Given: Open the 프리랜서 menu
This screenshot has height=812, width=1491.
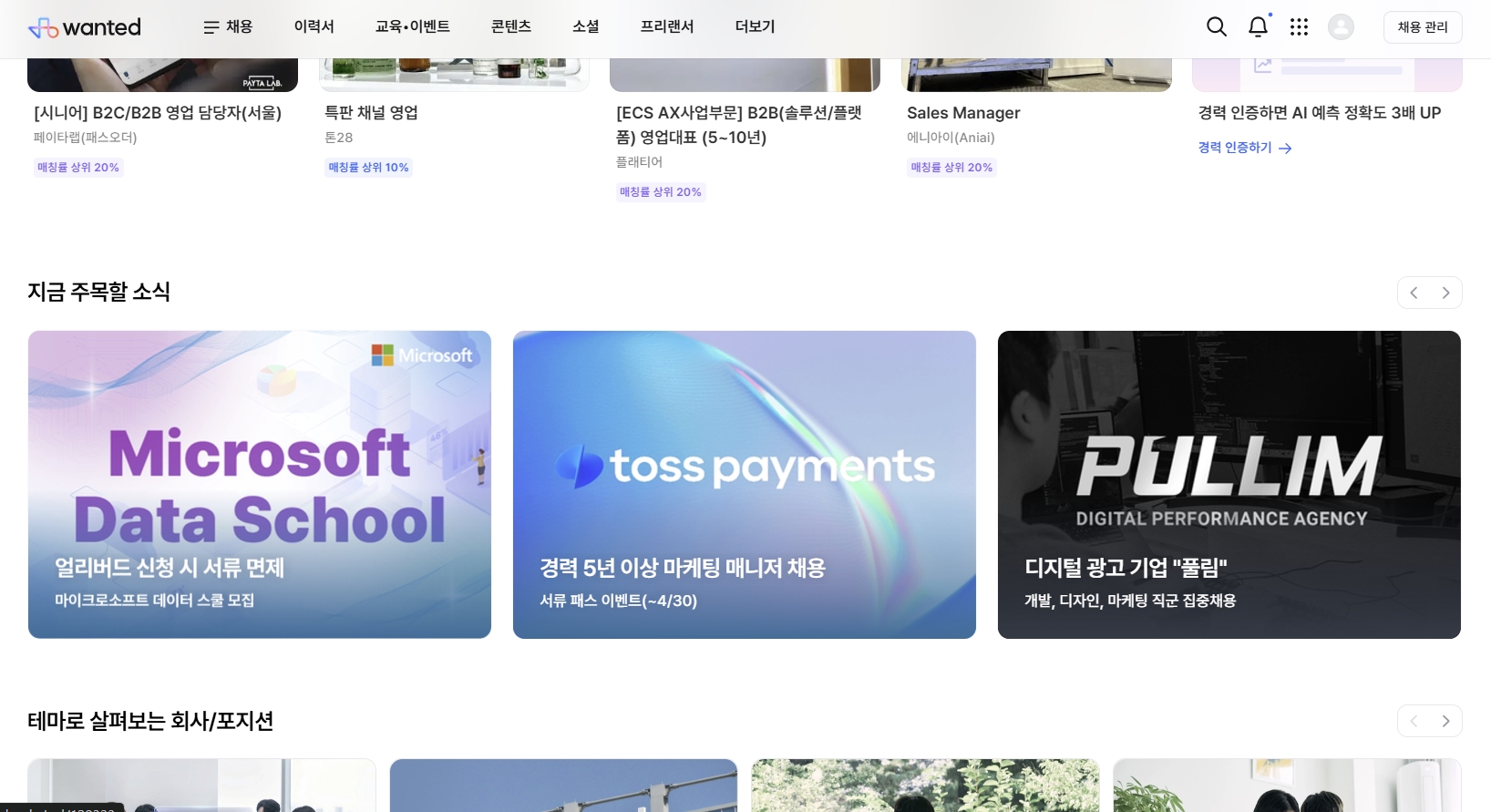Looking at the screenshot, I should click(667, 27).
